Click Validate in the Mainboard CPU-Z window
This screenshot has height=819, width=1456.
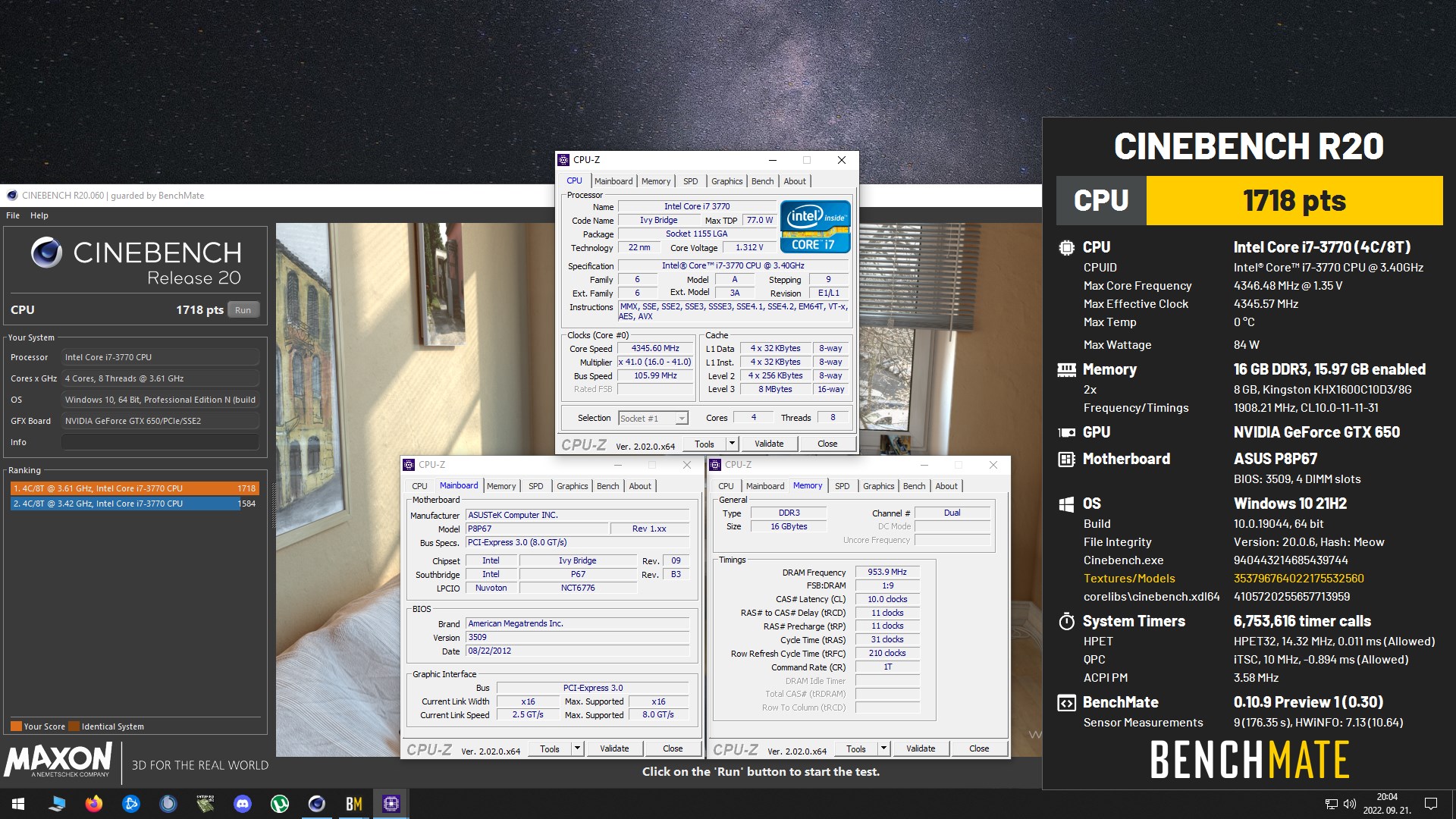[x=614, y=748]
